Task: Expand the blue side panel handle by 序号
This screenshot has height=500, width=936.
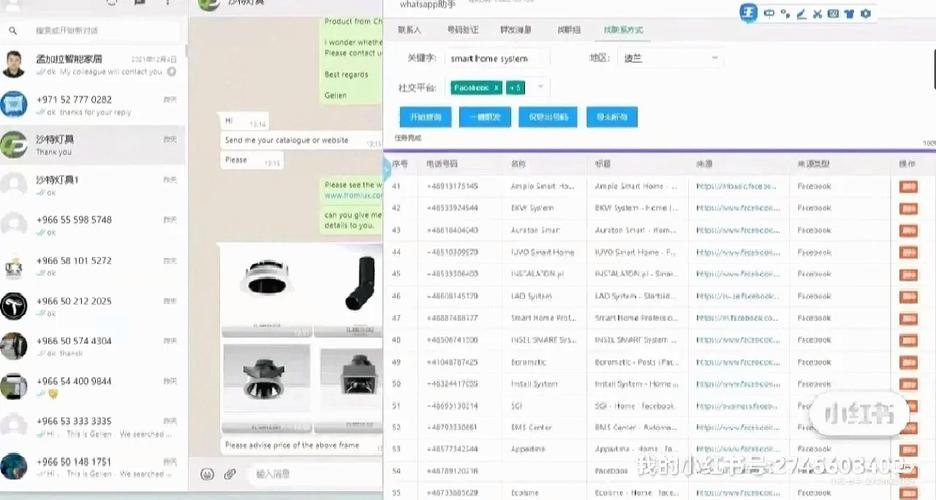Action: click(x=387, y=169)
